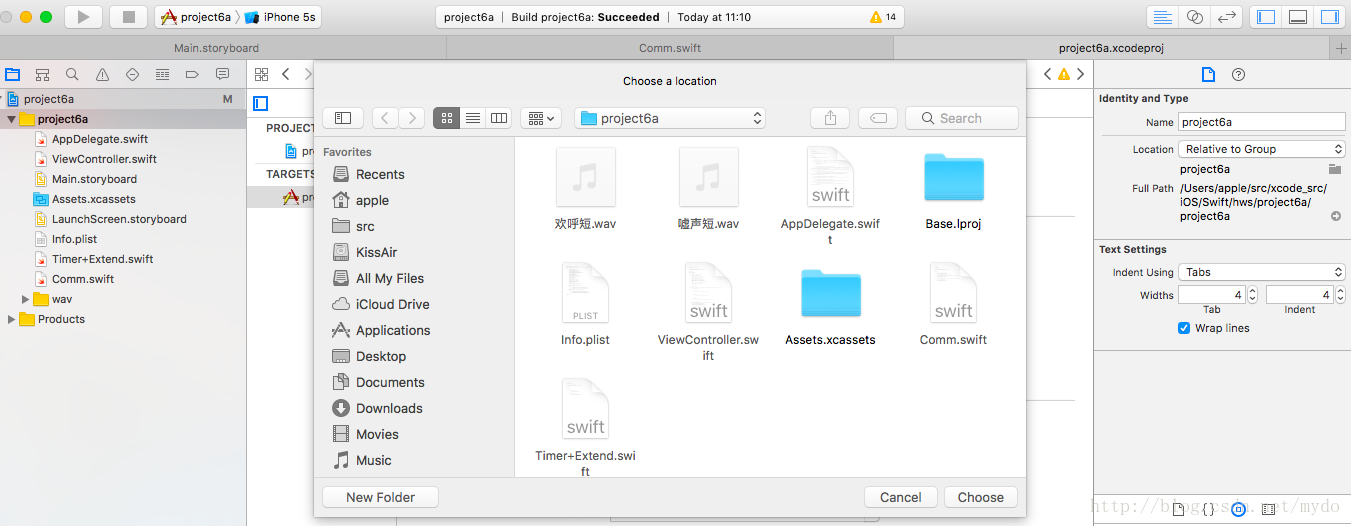The height and width of the screenshot is (526, 1351).
Task: Switch file dialog to icon view
Action: click(446, 118)
